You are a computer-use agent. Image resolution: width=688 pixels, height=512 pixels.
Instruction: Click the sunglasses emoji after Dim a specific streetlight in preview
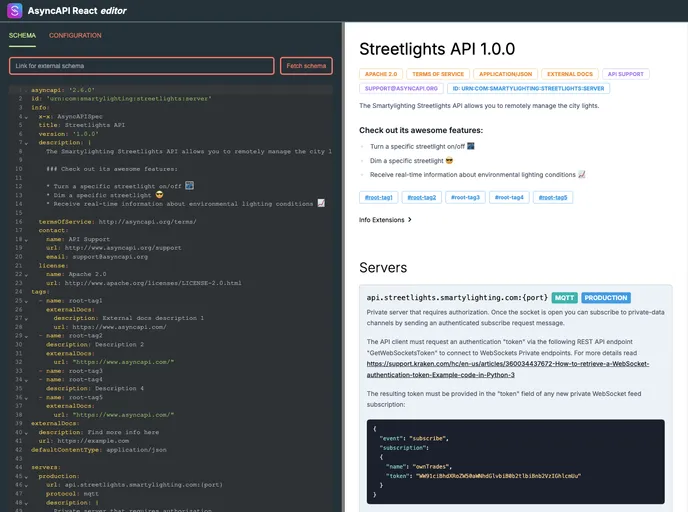tap(449, 161)
